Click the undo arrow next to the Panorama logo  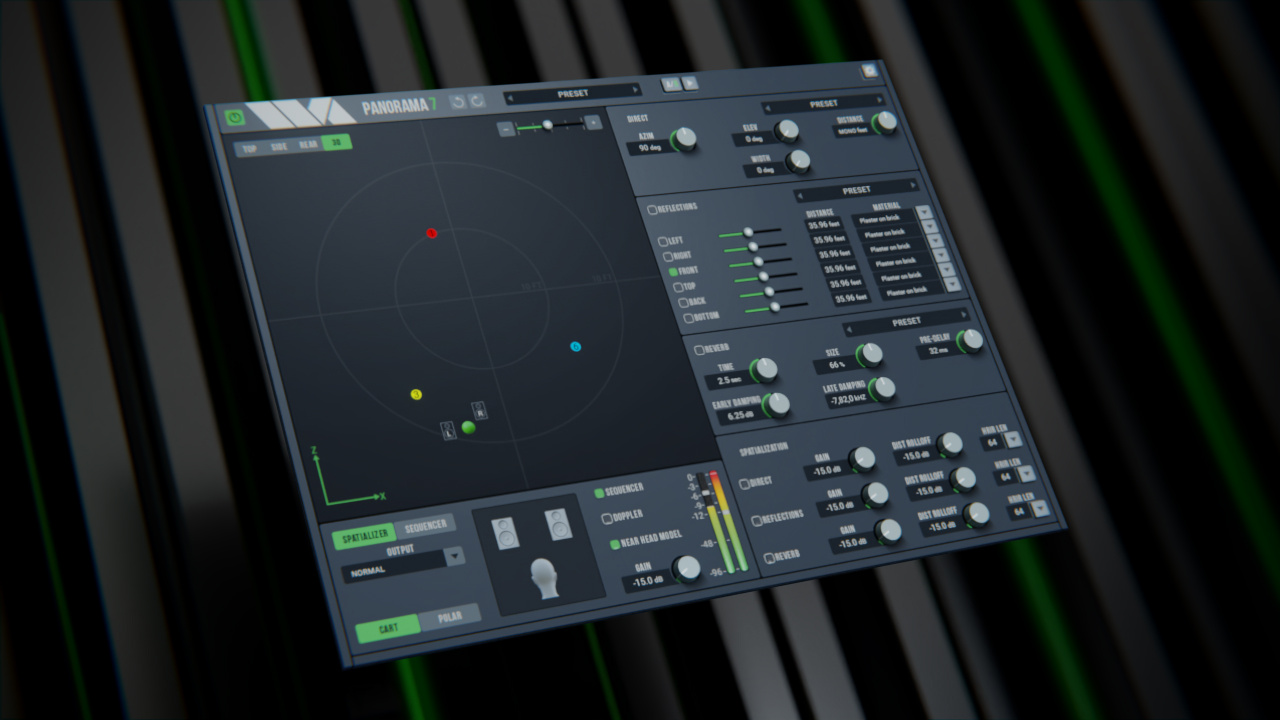[458, 102]
